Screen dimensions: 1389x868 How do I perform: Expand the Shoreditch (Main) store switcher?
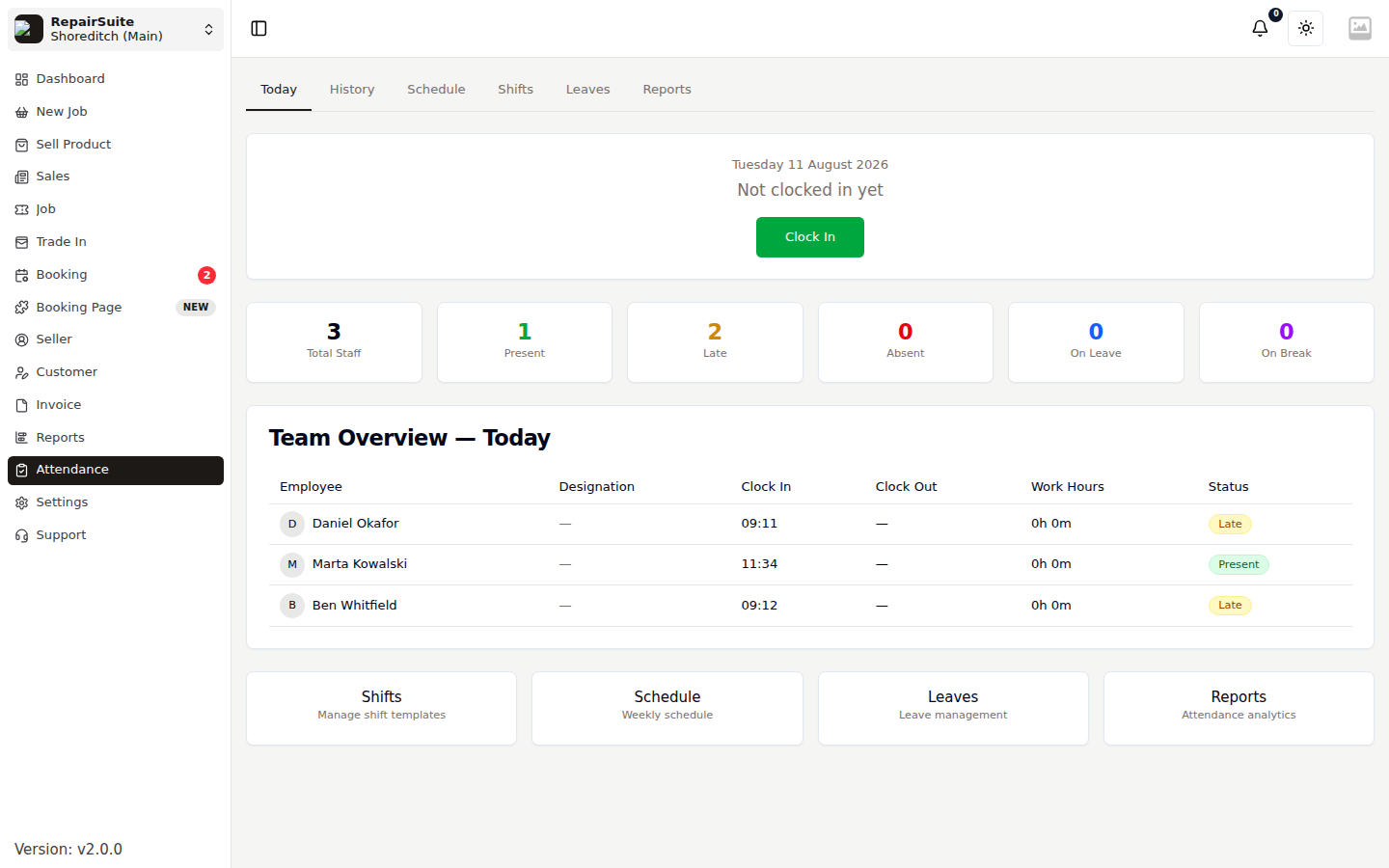[x=116, y=29]
